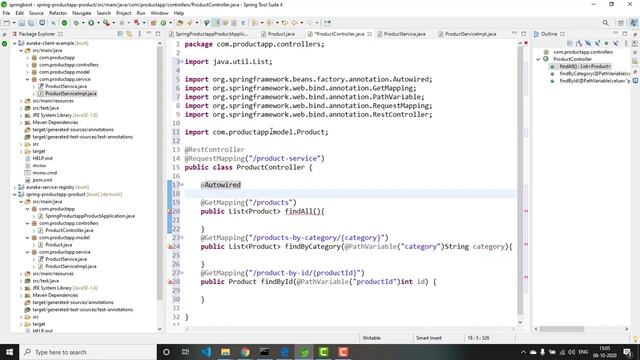Viewport: 640px width, 360px height.
Task: Minimize the Package Explorer view
Action: point(149,34)
